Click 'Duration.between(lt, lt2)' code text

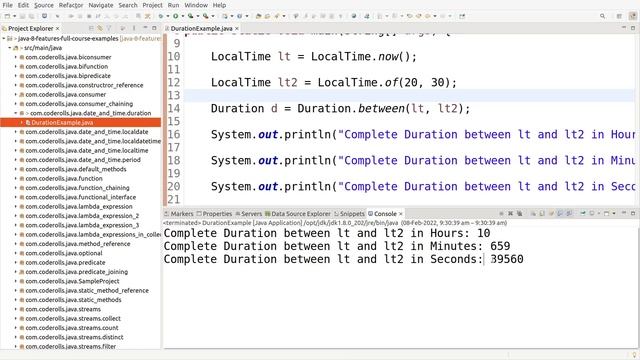(380, 109)
